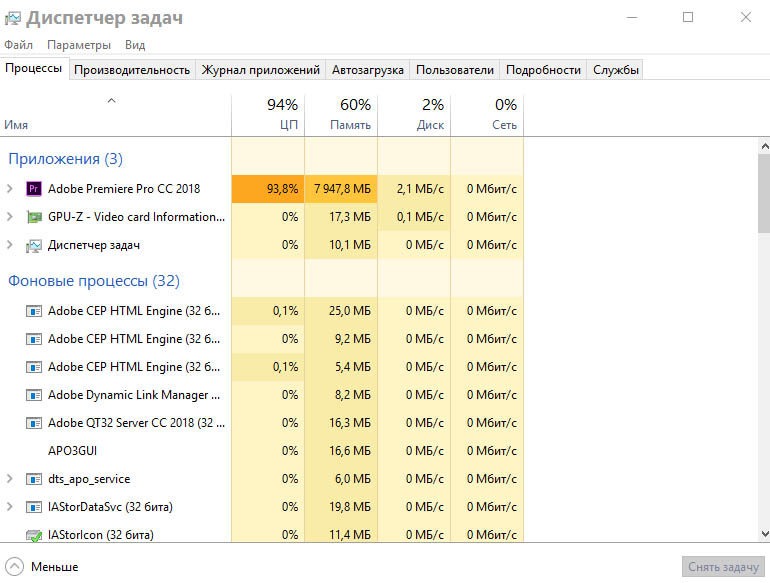Screen dimensions: 770x583
Task: Click icon of Adobe CEP HTML Engine 9,2 МБ
Action: [33, 339]
